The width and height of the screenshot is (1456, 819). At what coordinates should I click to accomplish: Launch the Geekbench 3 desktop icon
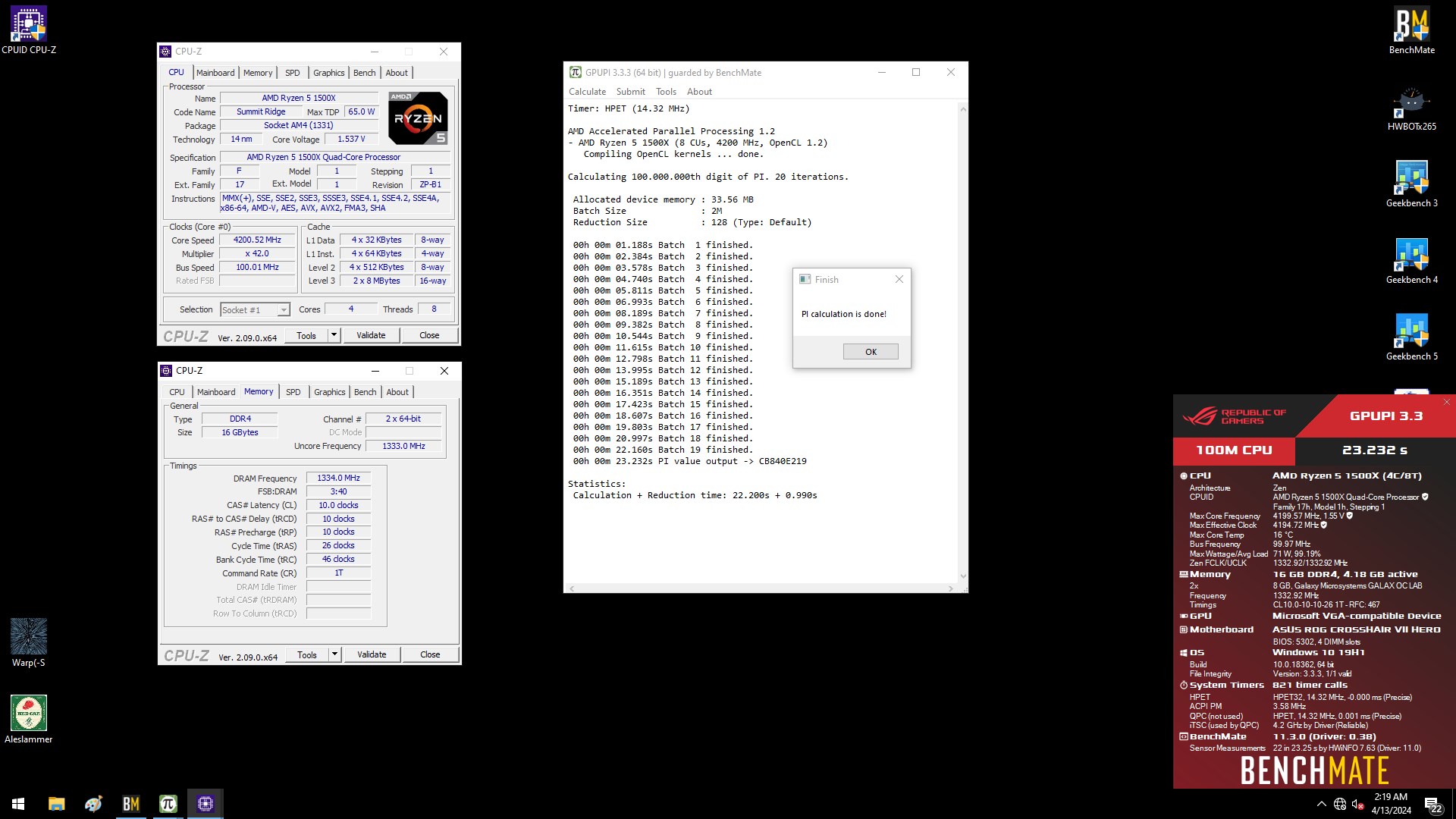(x=1411, y=184)
